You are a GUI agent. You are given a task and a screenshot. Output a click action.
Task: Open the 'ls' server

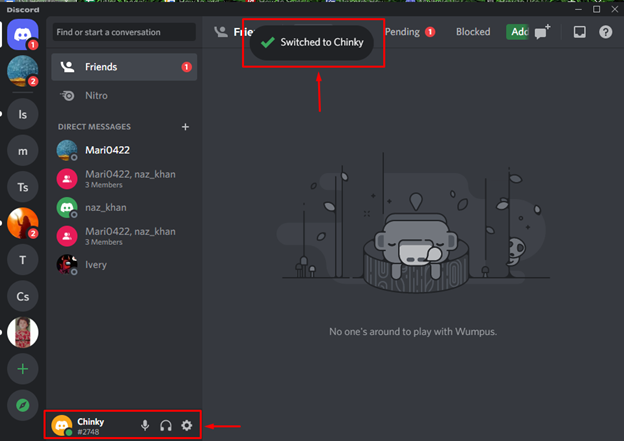point(23,114)
